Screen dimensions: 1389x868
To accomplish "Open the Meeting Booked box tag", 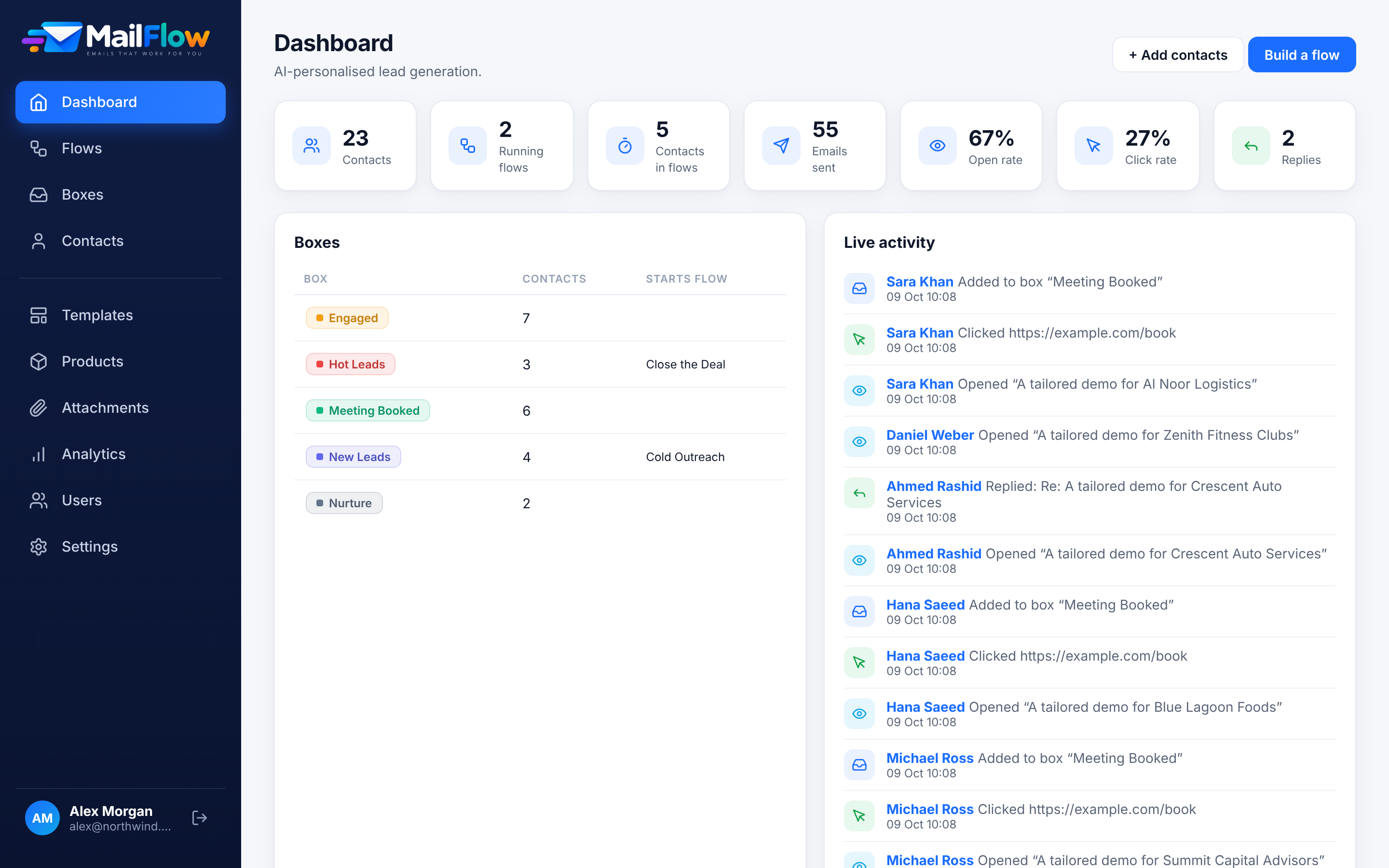I will point(368,410).
